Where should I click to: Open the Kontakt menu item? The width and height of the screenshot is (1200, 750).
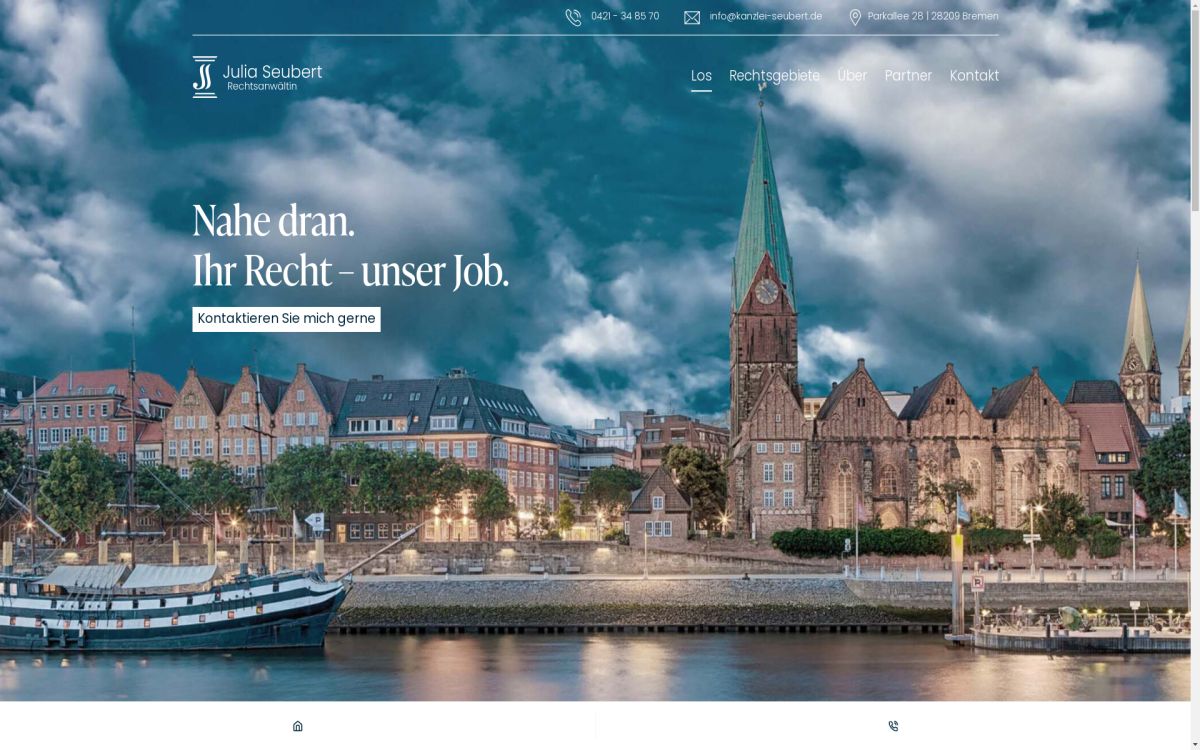click(x=974, y=76)
